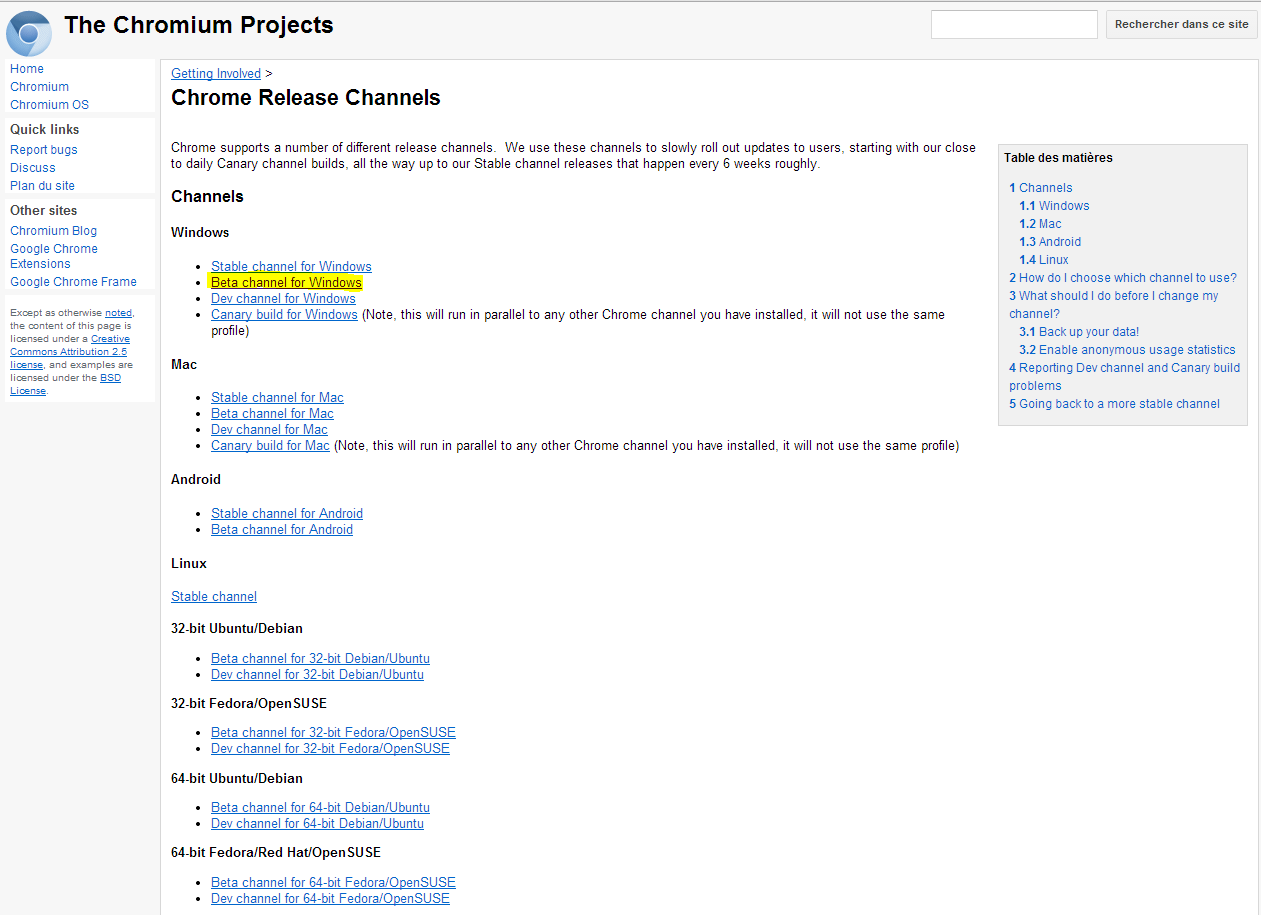Jump to '1.4 Linux' in table of contents
Viewport: 1261px width, 915px height.
(x=1044, y=260)
